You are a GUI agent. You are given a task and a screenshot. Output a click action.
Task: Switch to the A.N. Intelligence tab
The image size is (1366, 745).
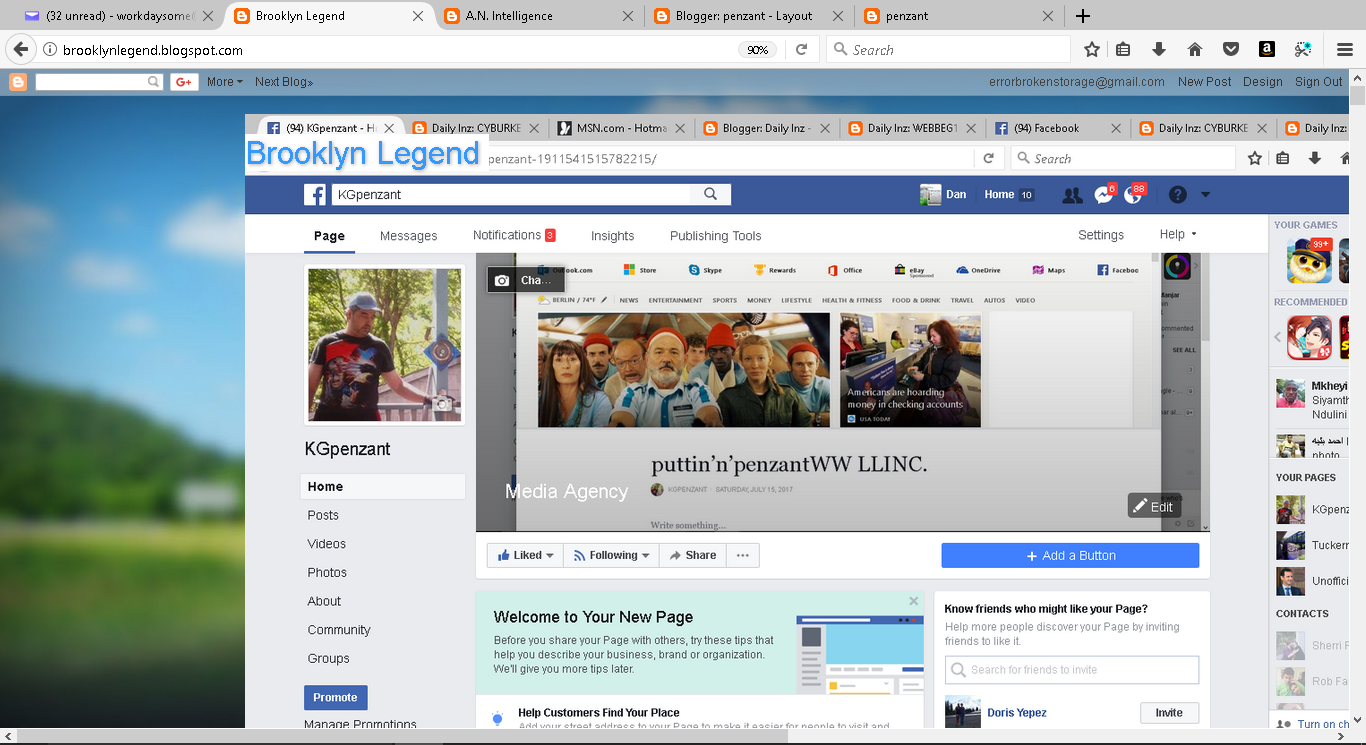pos(536,16)
